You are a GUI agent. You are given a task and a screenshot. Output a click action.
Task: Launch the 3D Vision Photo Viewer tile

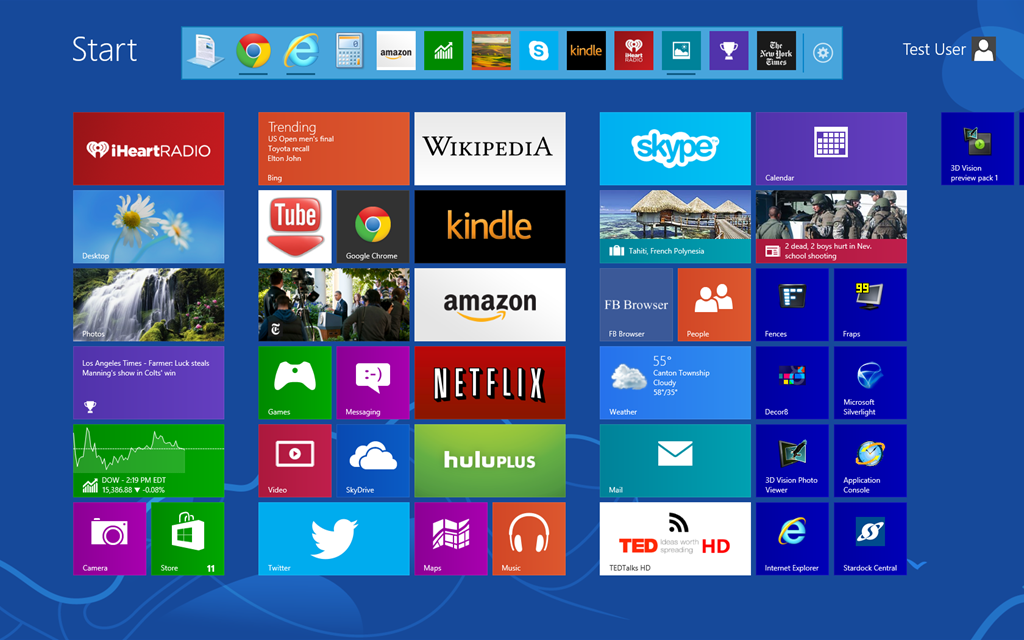tap(792, 461)
